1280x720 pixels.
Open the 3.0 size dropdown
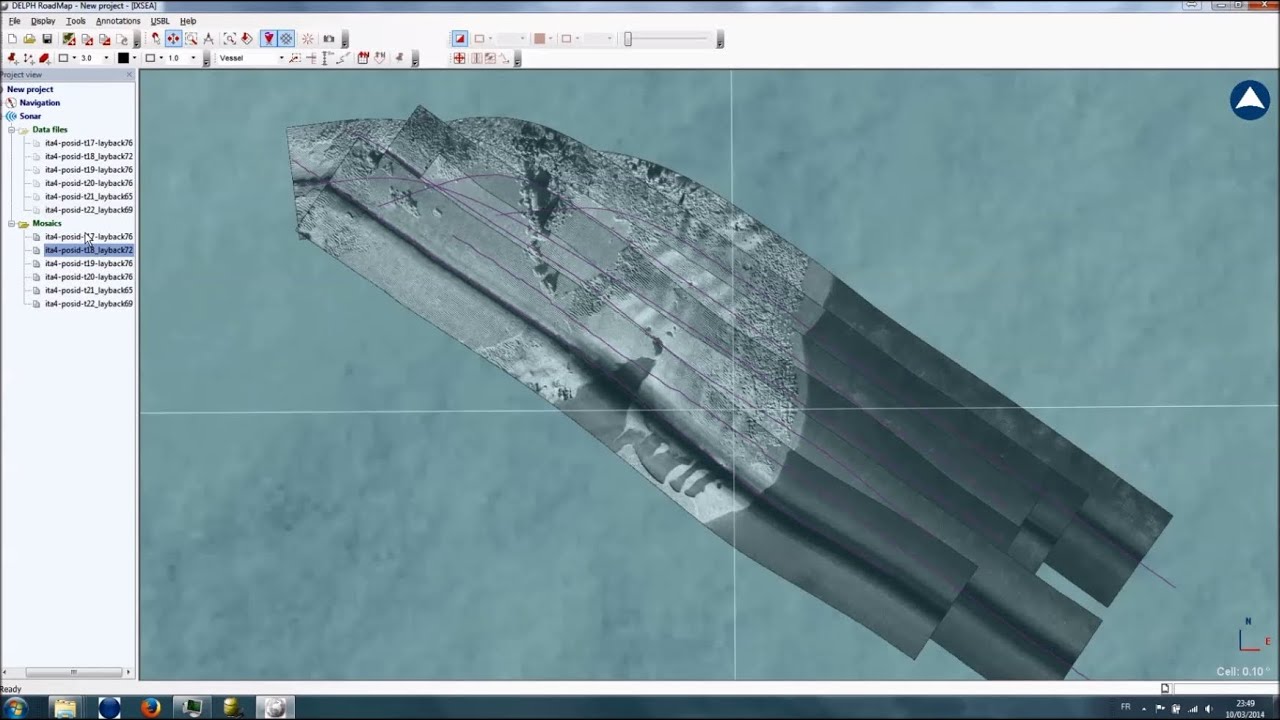point(106,58)
